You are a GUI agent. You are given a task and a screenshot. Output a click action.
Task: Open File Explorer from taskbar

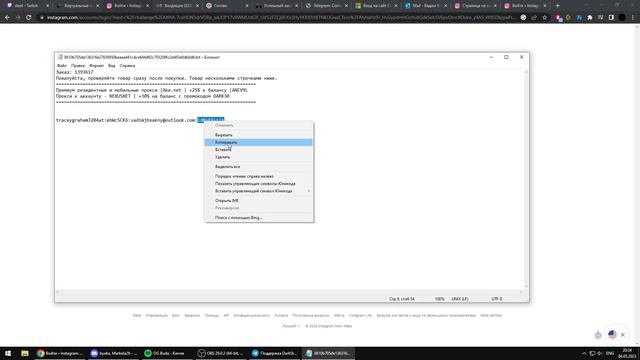pos(25,353)
